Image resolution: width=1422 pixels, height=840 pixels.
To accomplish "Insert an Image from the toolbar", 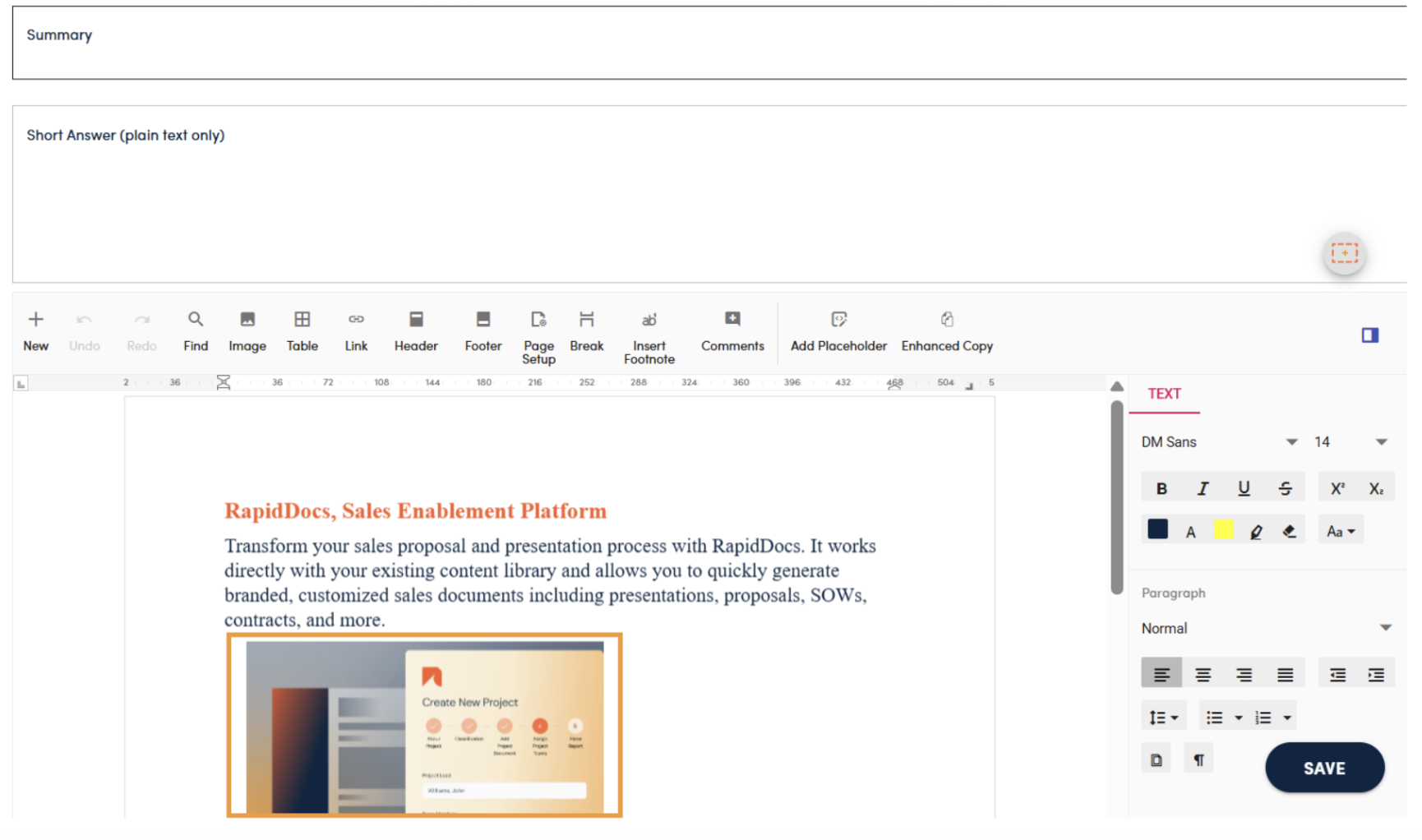I will pyautogui.click(x=247, y=331).
